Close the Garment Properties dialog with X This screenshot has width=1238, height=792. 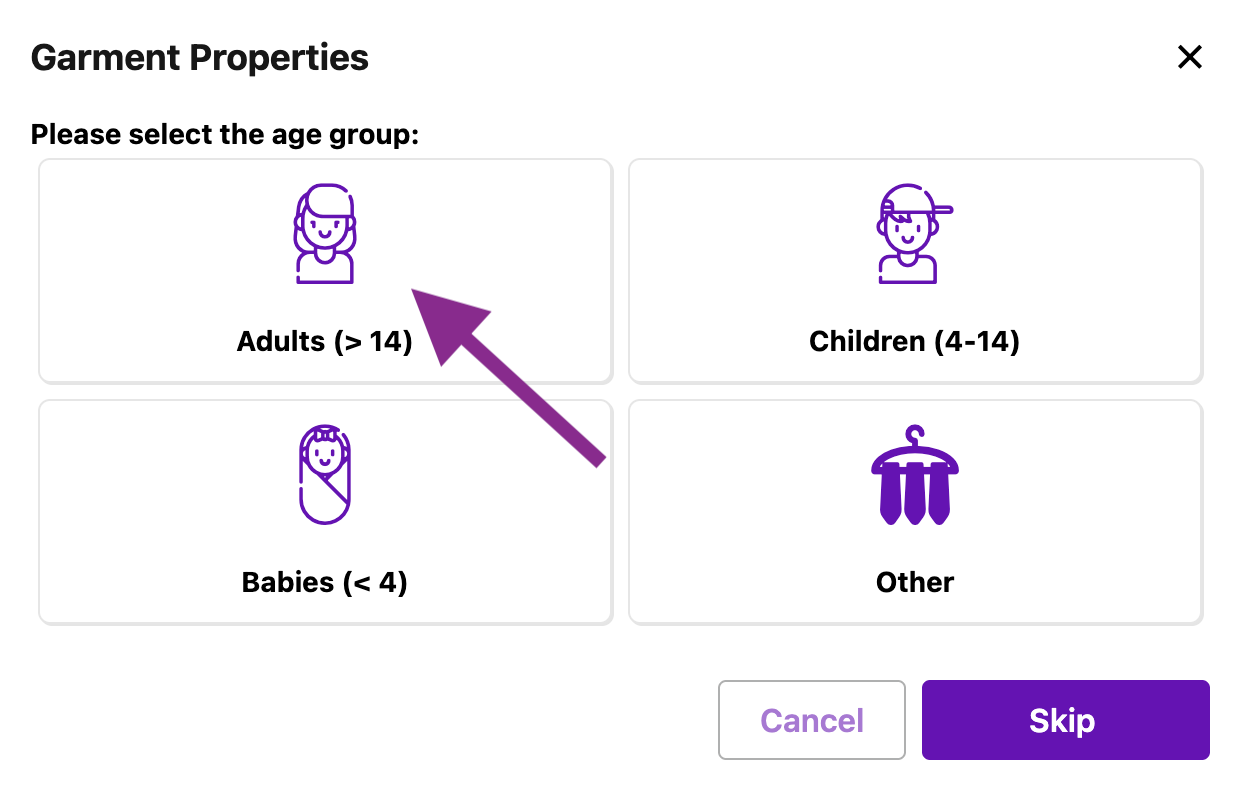[x=1189, y=57]
